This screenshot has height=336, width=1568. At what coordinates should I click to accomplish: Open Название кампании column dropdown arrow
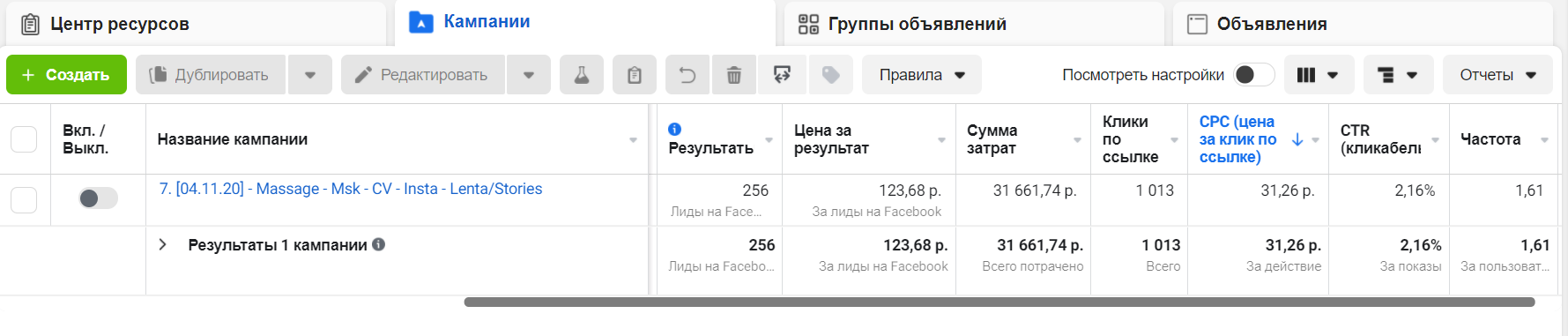[x=633, y=140]
